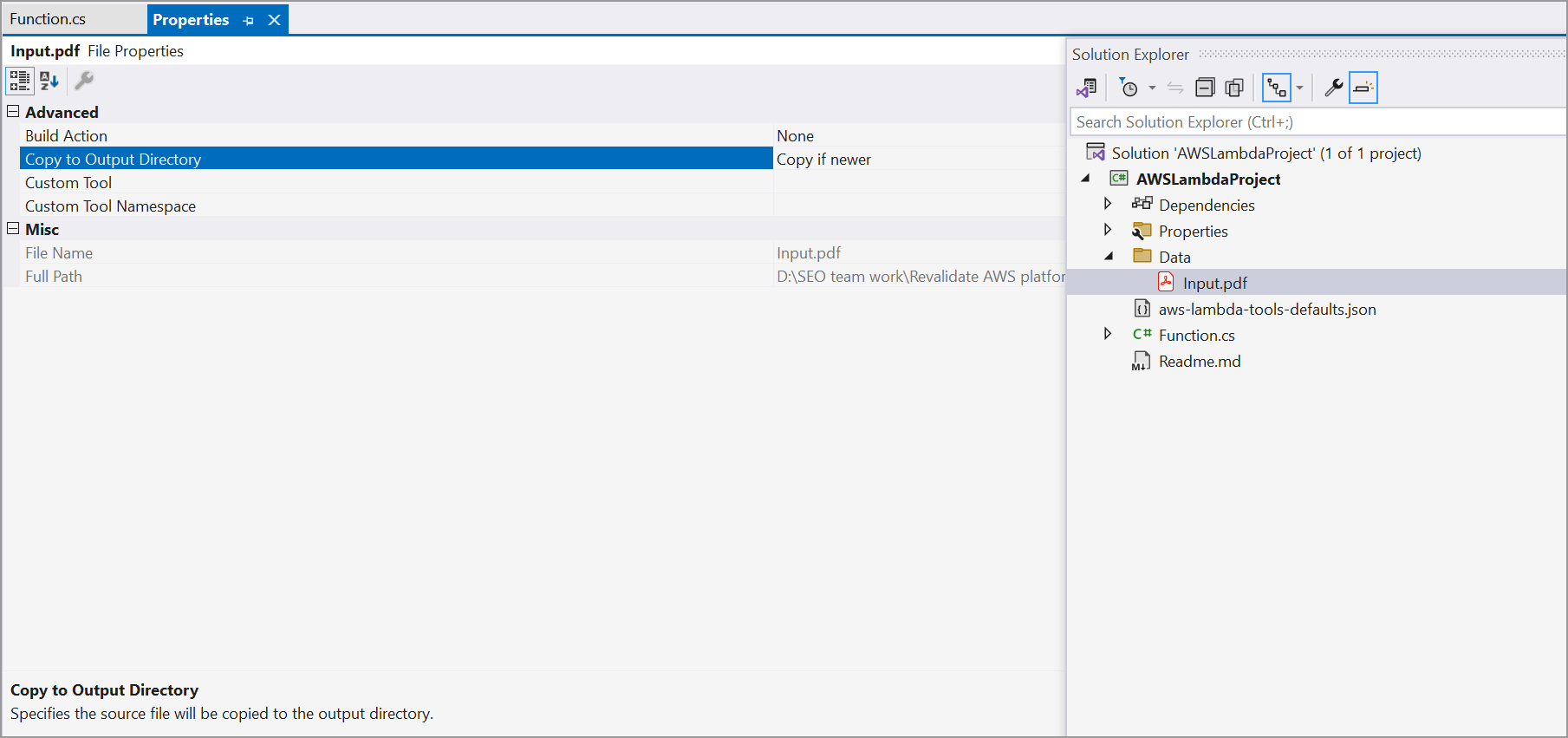Click the Alphabetical sort icon in Properties
This screenshot has height=738, width=1568.
(49, 81)
